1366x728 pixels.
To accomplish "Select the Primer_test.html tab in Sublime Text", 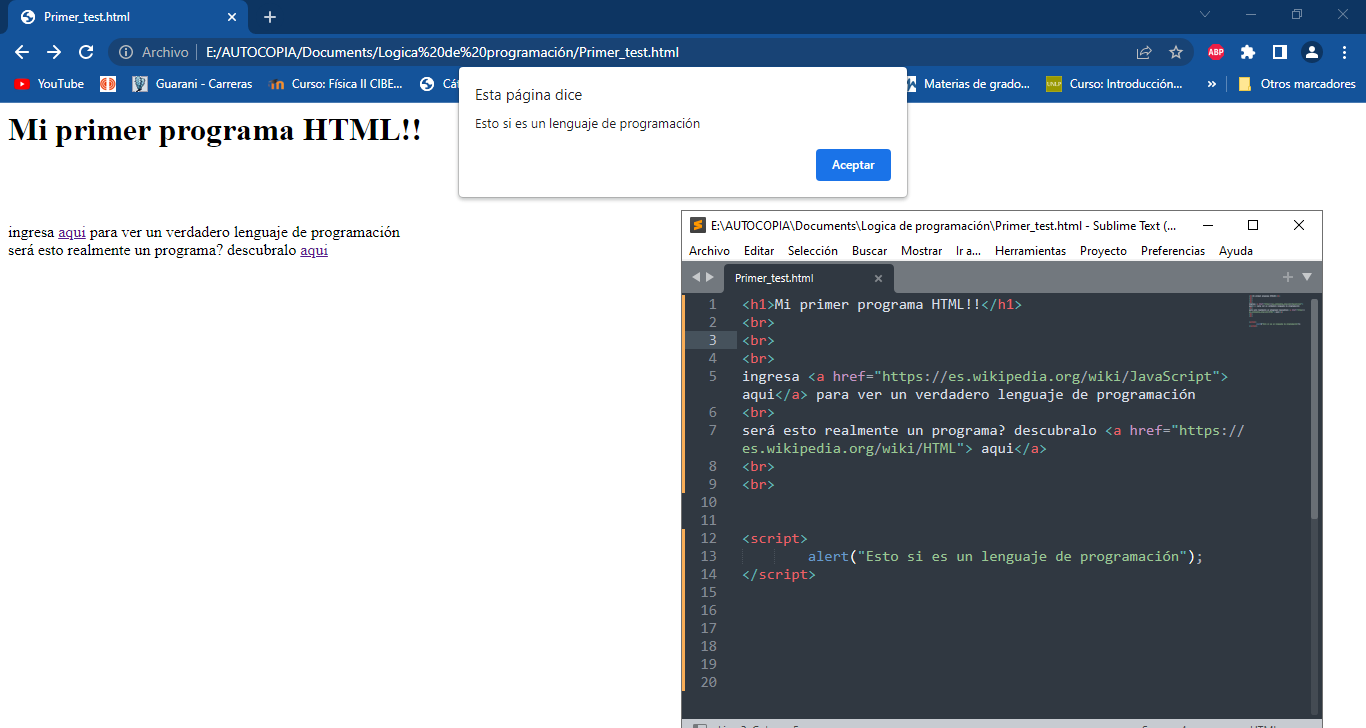I will point(807,278).
